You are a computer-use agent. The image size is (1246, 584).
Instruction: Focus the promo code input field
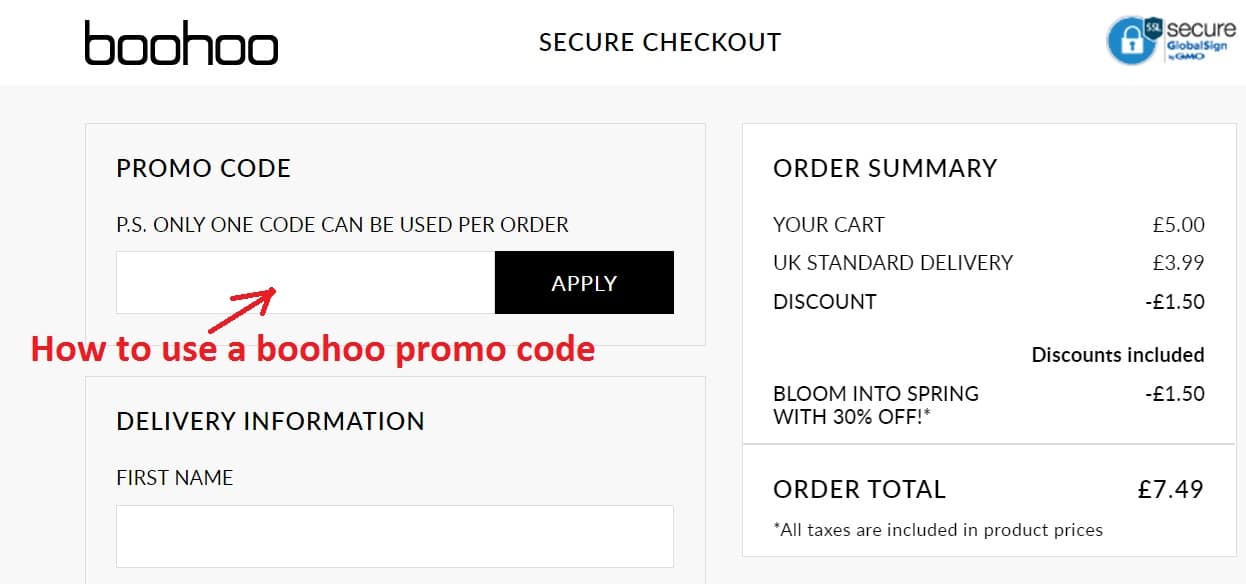(305, 283)
